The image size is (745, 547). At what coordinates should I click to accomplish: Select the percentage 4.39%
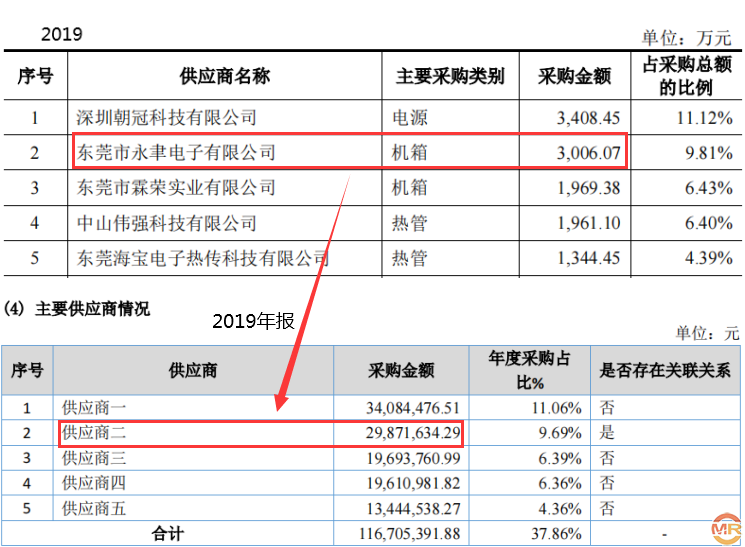708,258
